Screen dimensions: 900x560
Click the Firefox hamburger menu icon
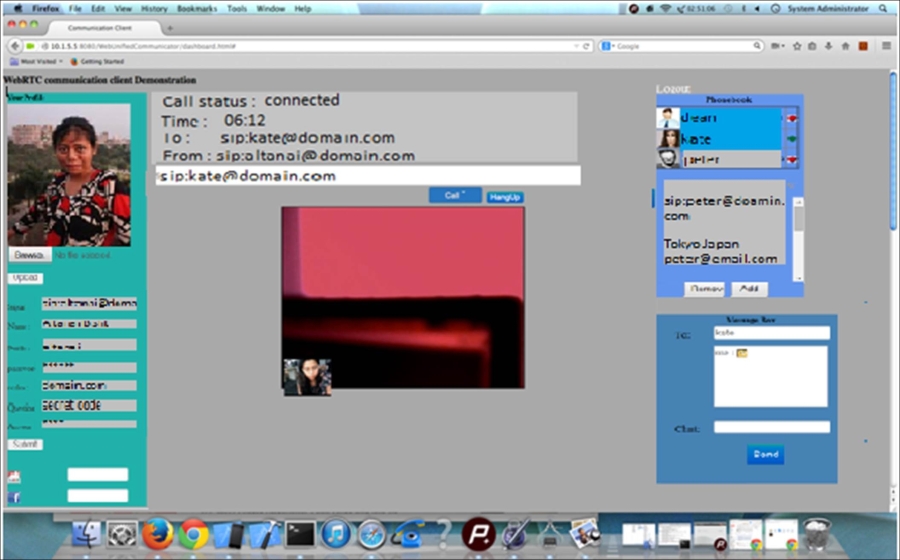(886, 46)
